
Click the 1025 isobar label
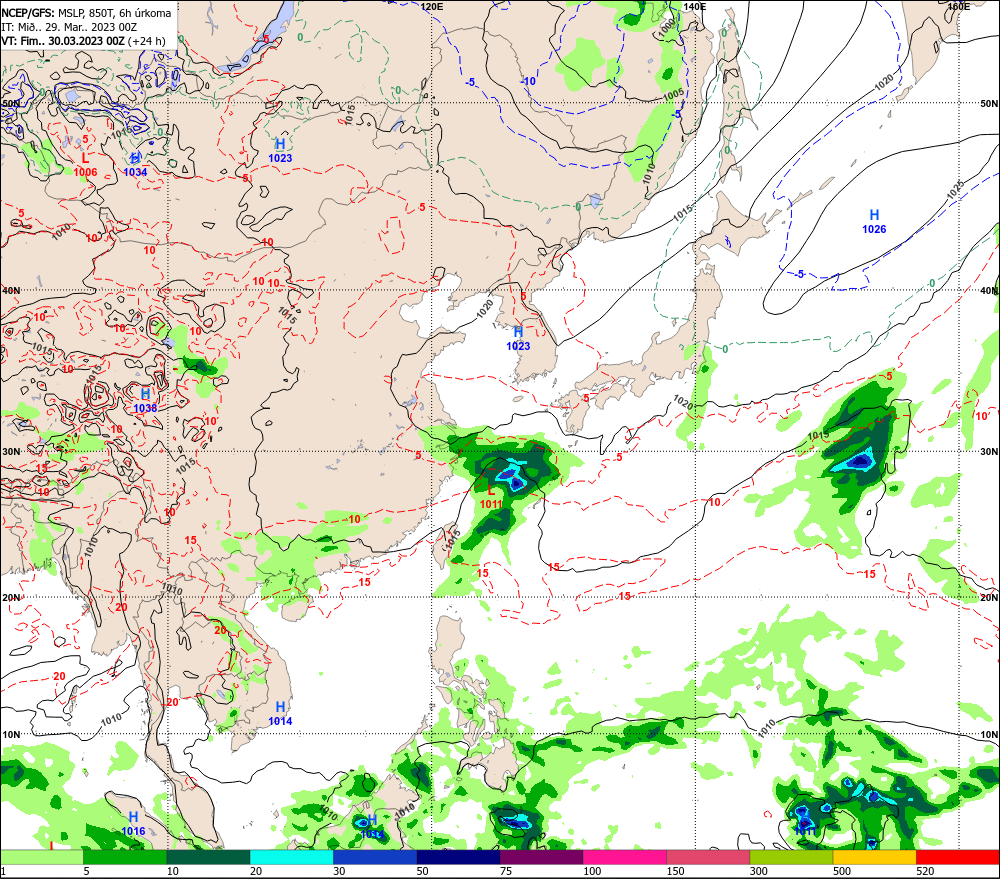click(x=955, y=189)
